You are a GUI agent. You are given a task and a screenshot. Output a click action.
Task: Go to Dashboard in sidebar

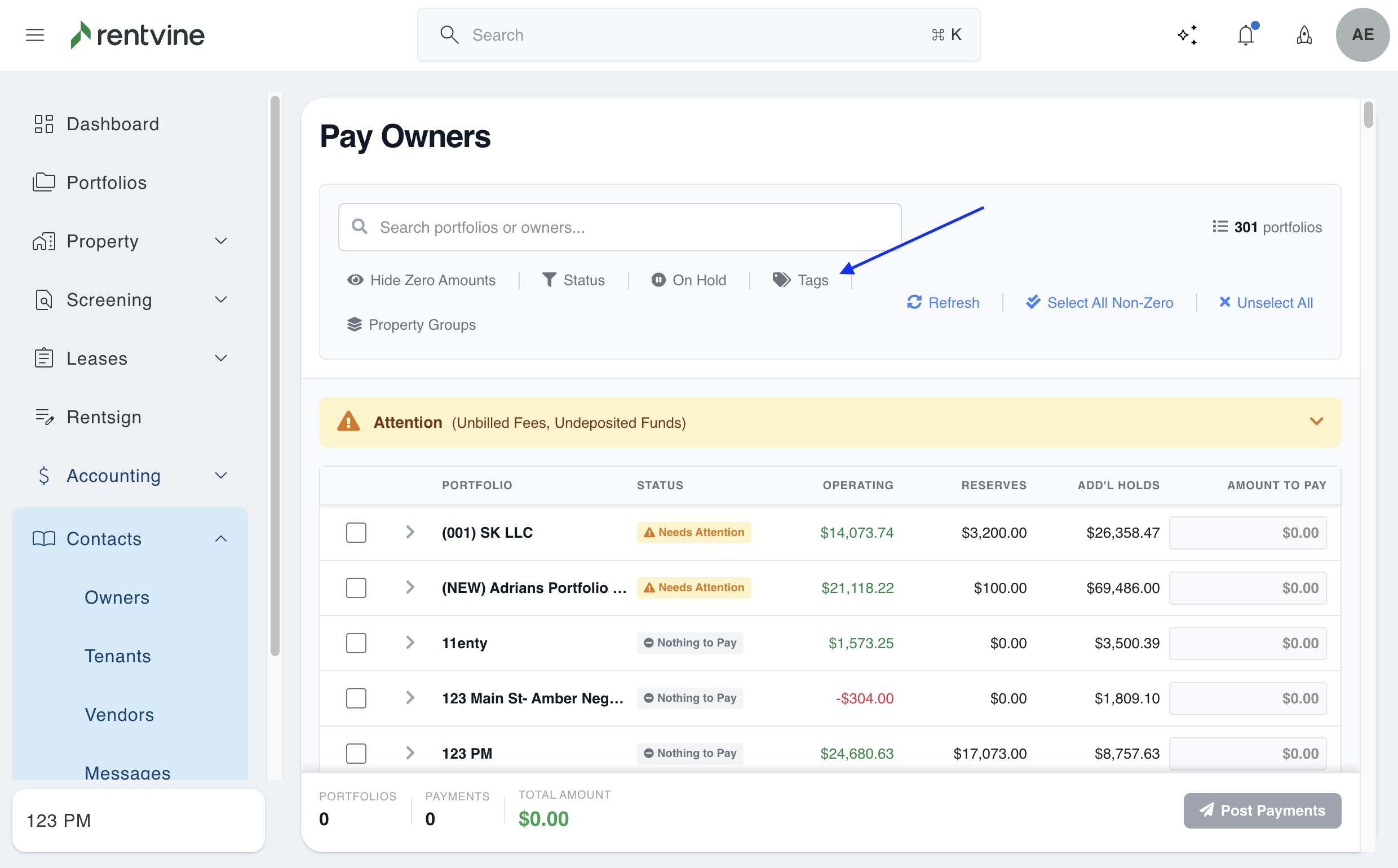(x=113, y=124)
